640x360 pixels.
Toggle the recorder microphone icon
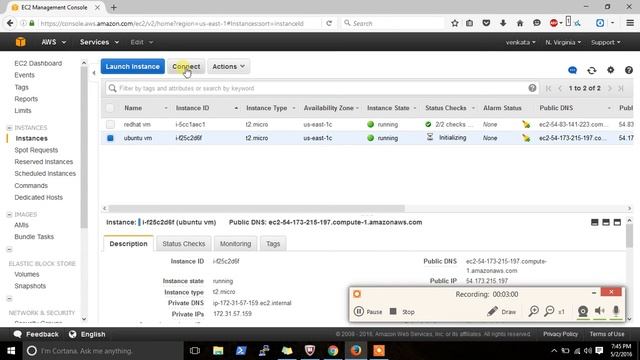pos(616,311)
